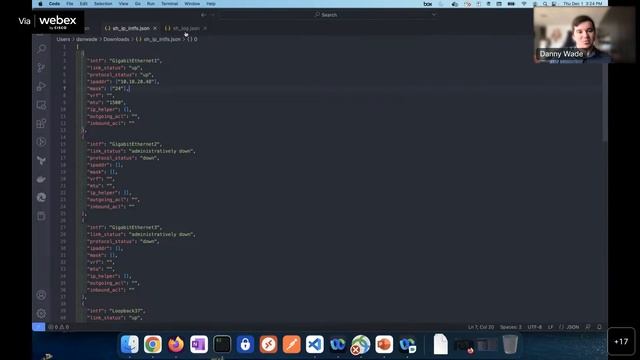
Task: Click the "10.10.20.48" ipaddr value
Action: tap(136, 82)
